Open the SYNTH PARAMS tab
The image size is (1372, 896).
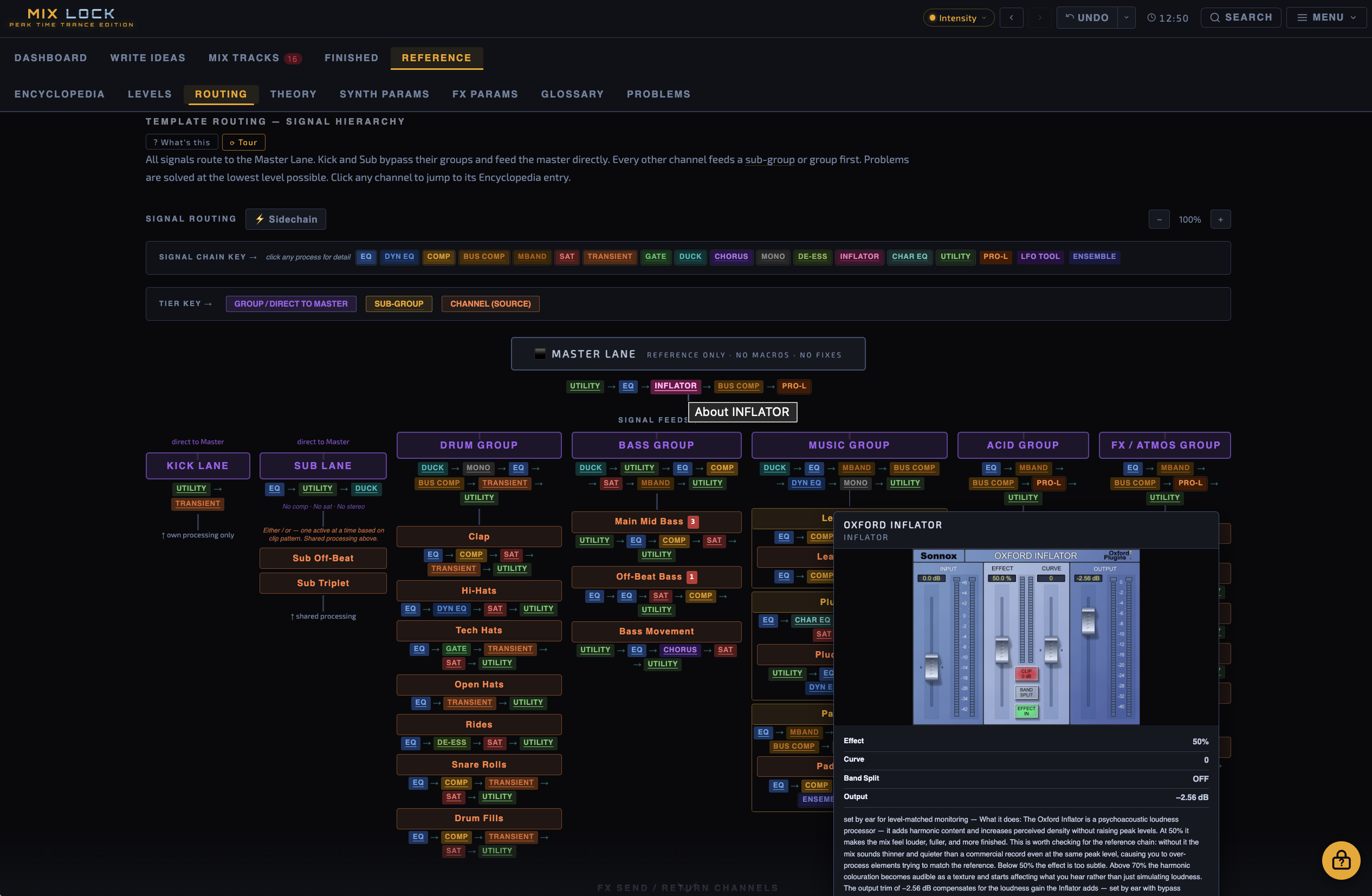coord(384,94)
